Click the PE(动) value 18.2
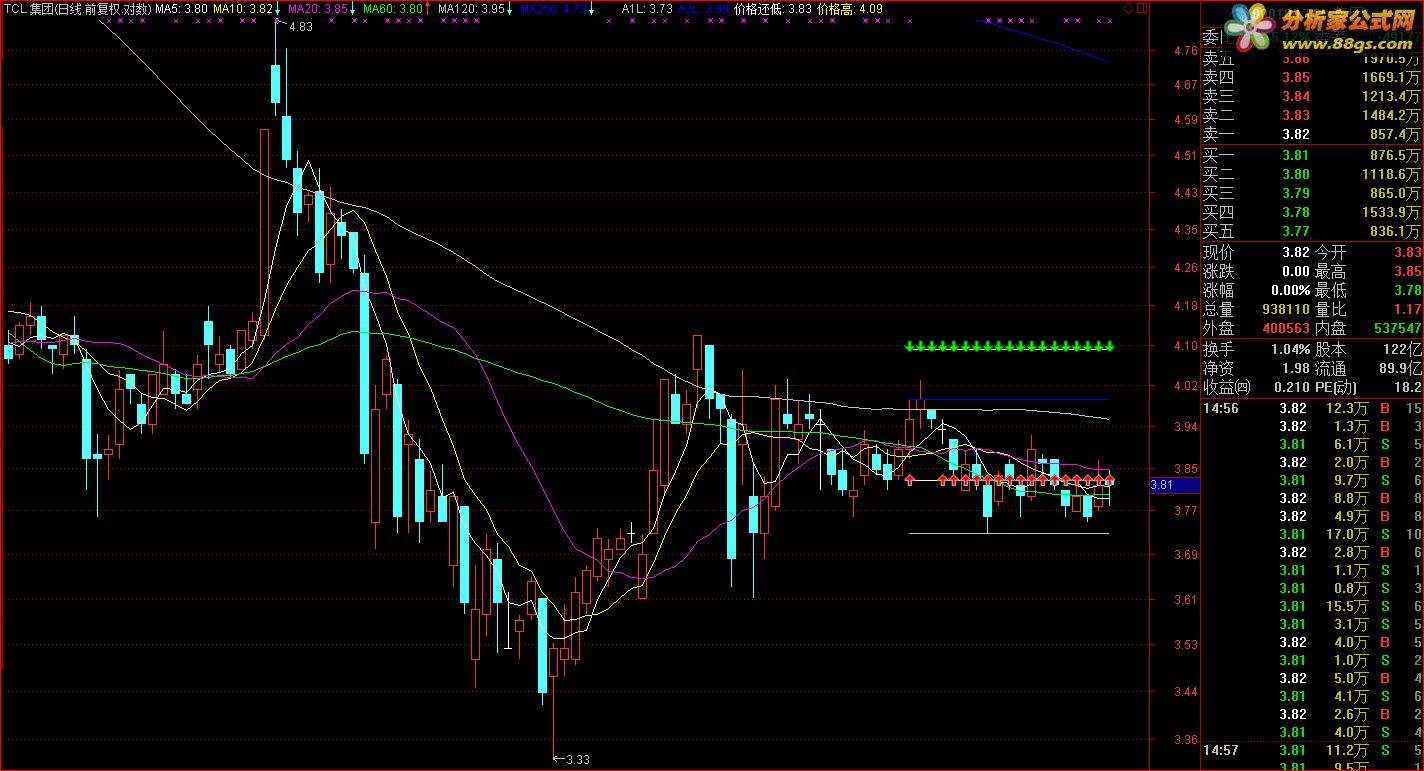This screenshot has height=771, width=1424. [x=1408, y=387]
